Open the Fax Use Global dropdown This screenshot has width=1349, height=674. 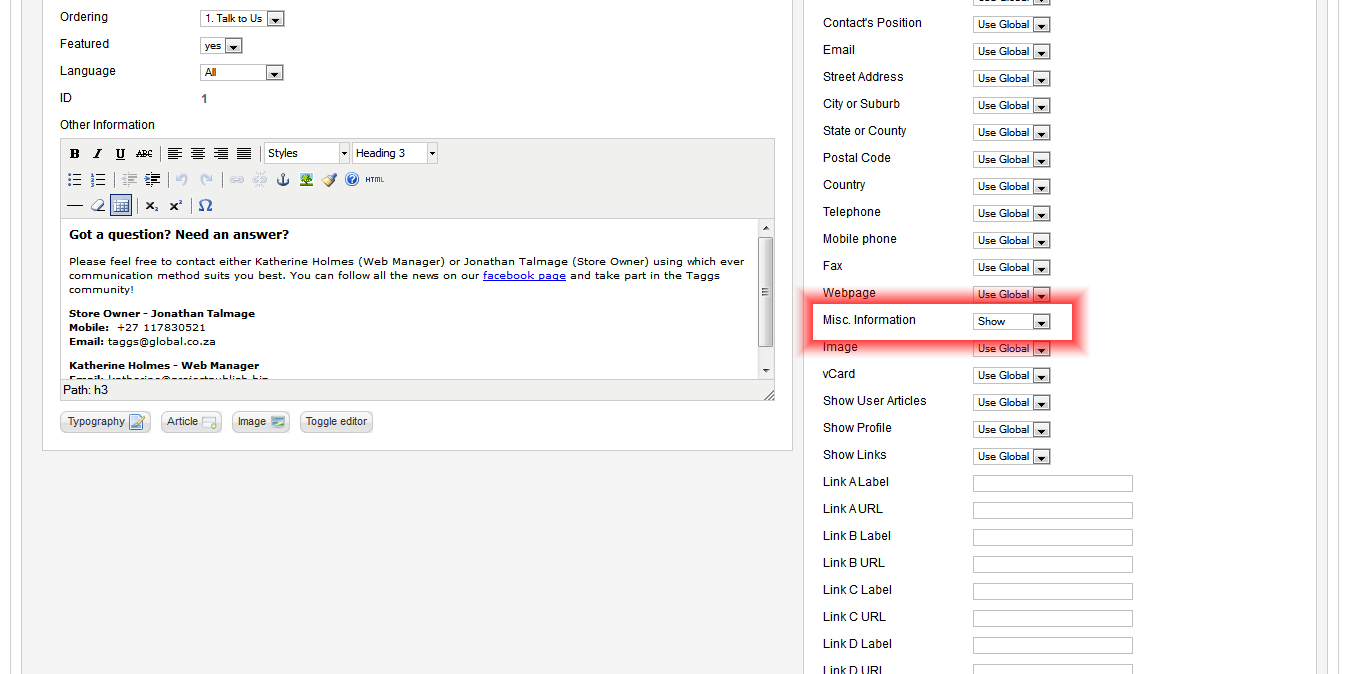(1012, 268)
